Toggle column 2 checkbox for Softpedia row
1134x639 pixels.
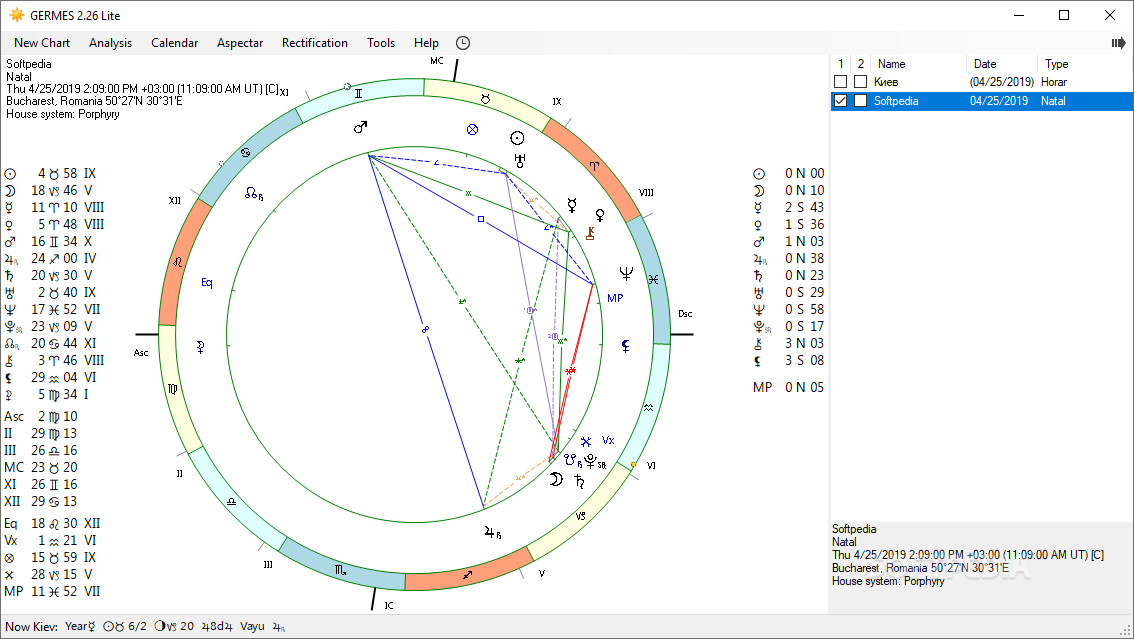click(861, 101)
